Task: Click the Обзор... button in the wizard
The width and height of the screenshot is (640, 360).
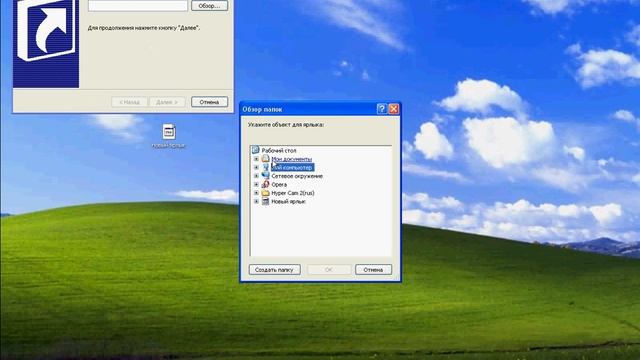Action: coord(209,6)
